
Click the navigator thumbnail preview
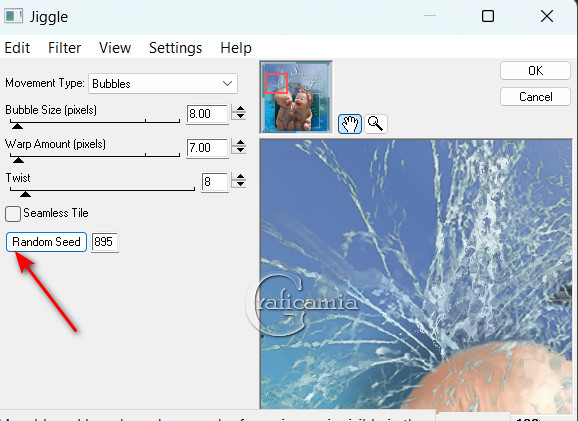click(x=296, y=97)
